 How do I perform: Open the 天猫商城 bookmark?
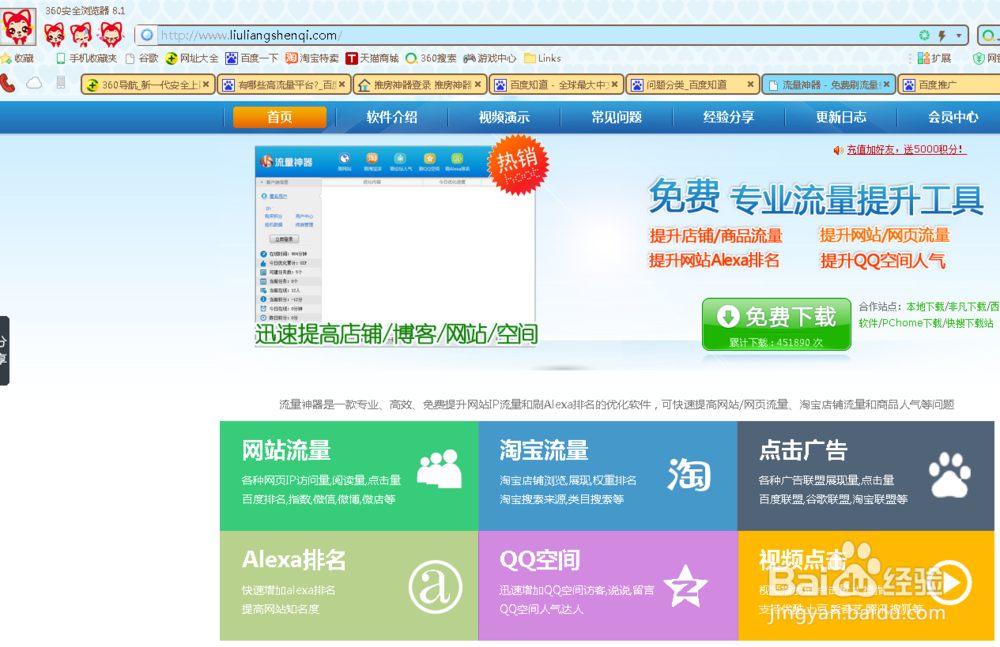pos(372,58)
